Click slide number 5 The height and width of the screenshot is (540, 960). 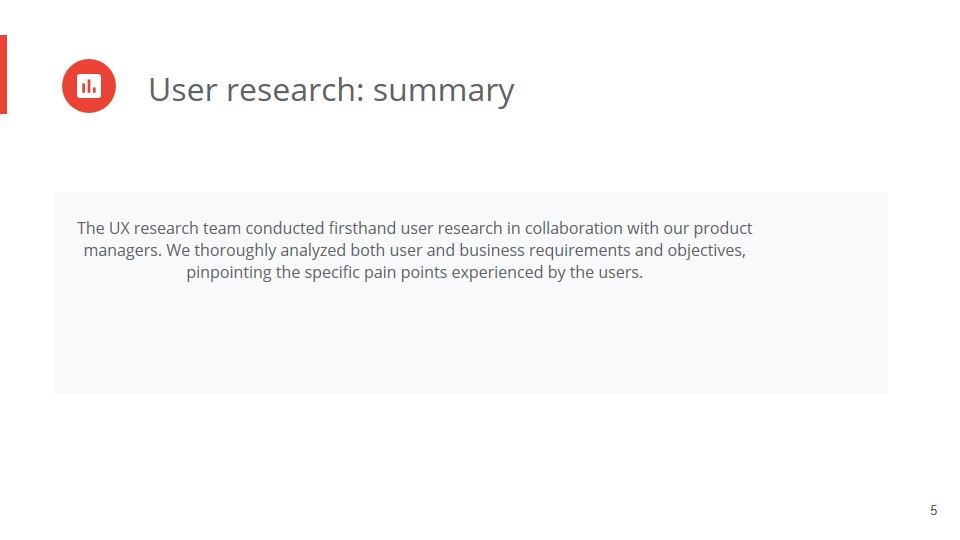[x=934, y=511]
